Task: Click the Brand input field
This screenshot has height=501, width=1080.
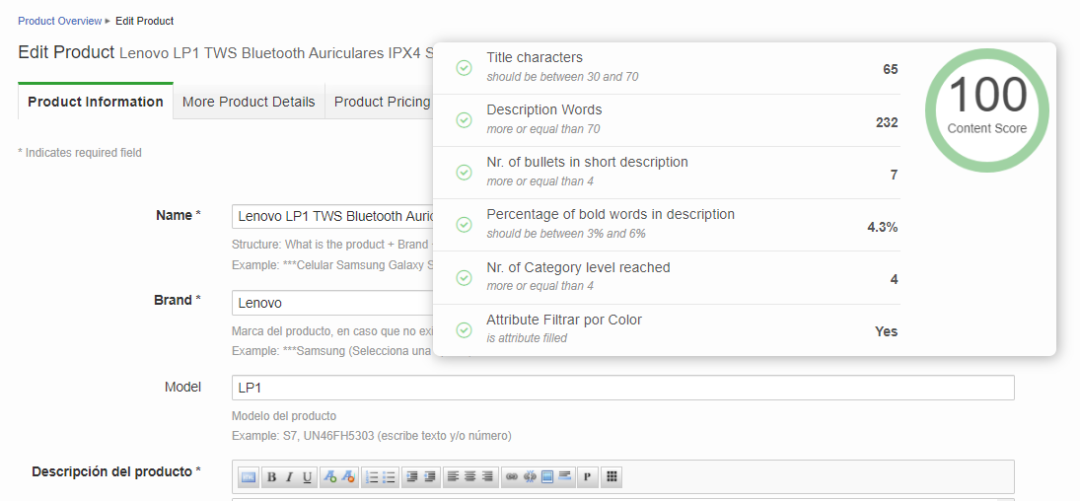Action: 331,303
